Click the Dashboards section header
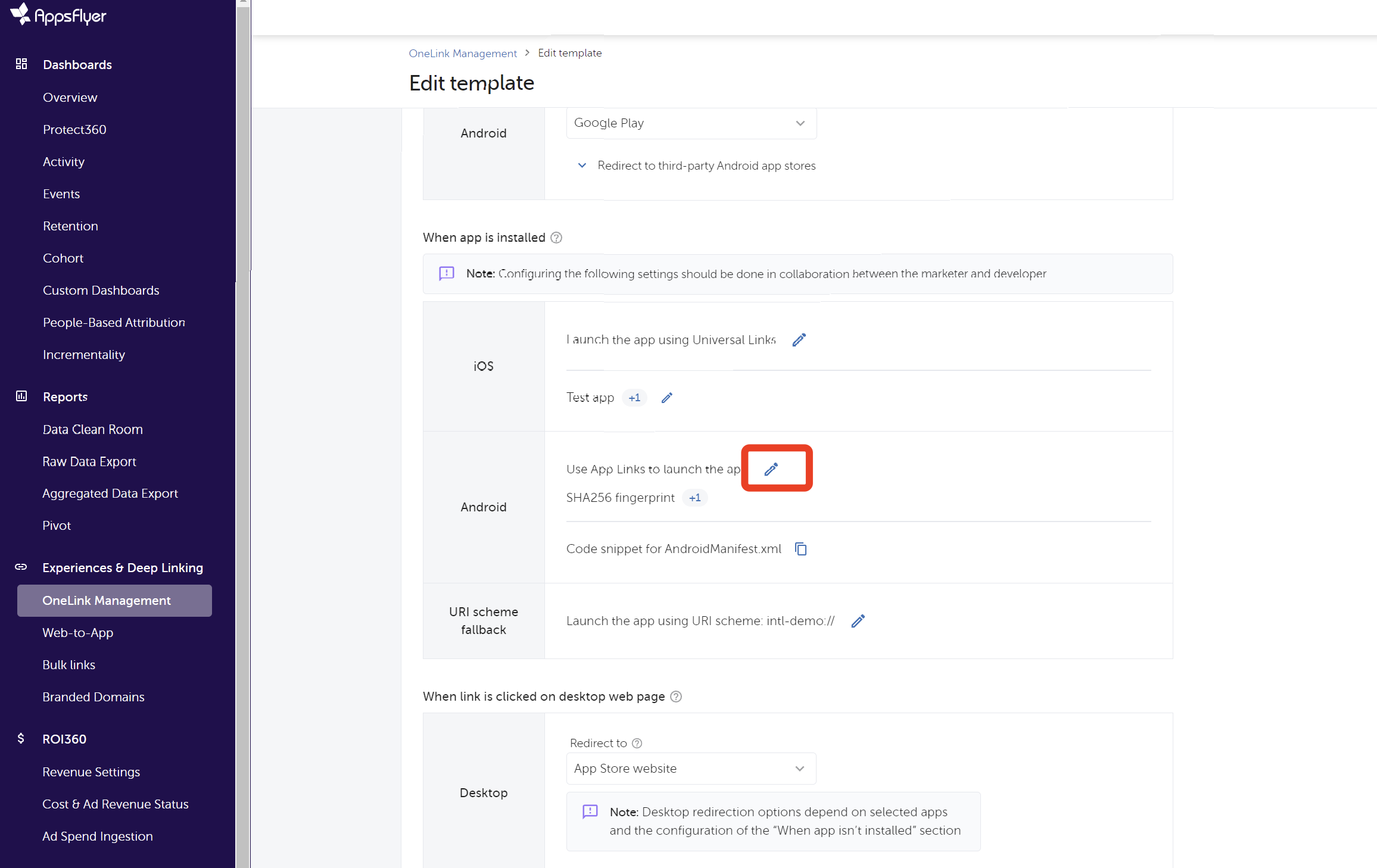The height and width of the screenshot is (868, 1377). point(77,64)
